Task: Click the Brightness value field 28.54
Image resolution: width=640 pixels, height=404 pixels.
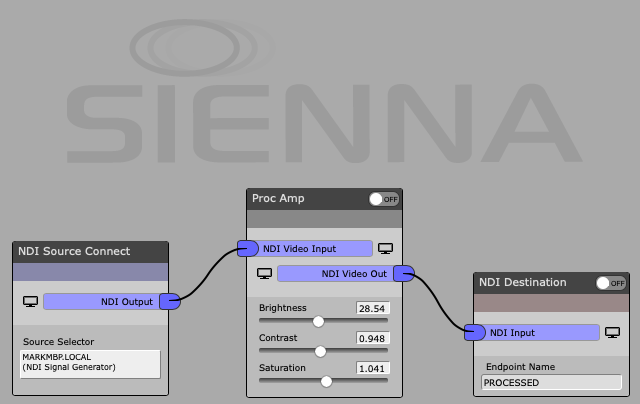Action: click(373, 308)
